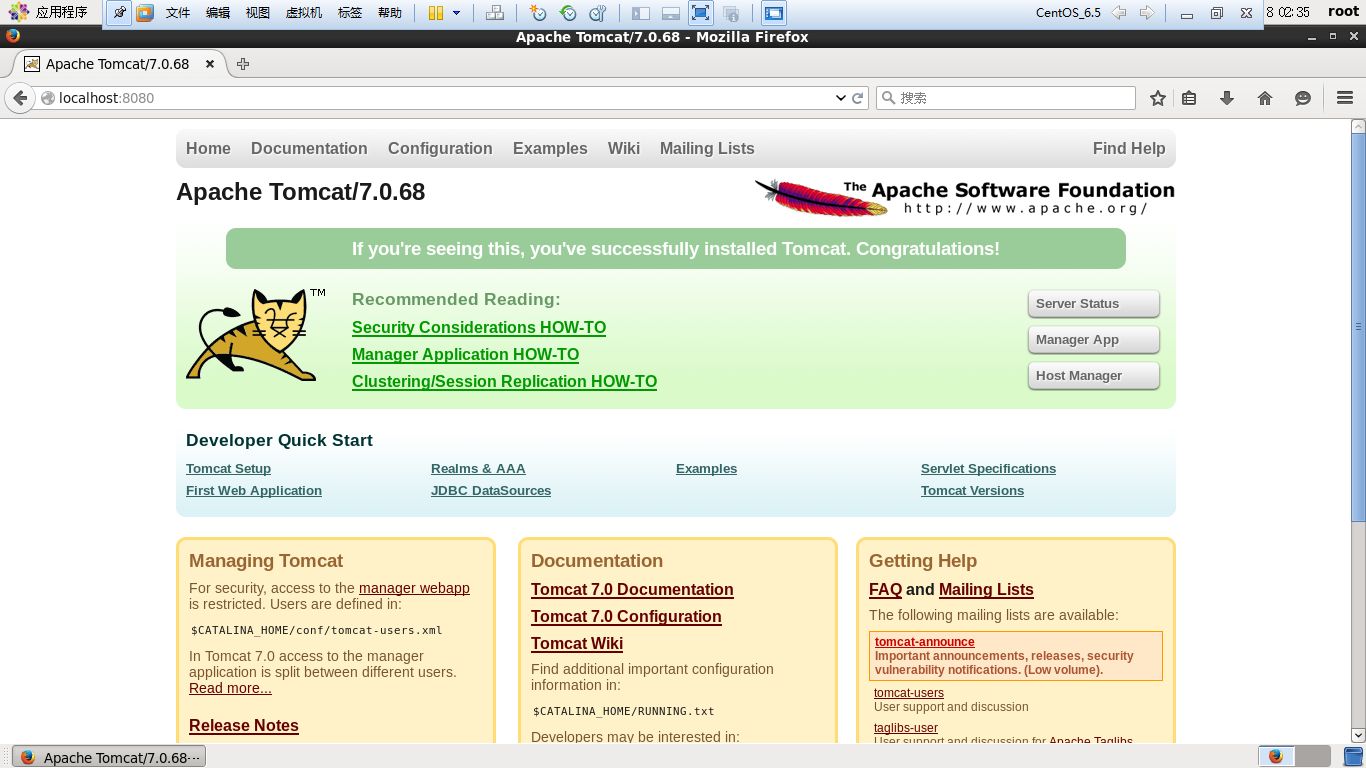Image resolution: width=1366 pixels, height=768 pixels.
Task: Click the send Ctrl+Alt+Del icon in VM toolbar
Action: point(494,13)
